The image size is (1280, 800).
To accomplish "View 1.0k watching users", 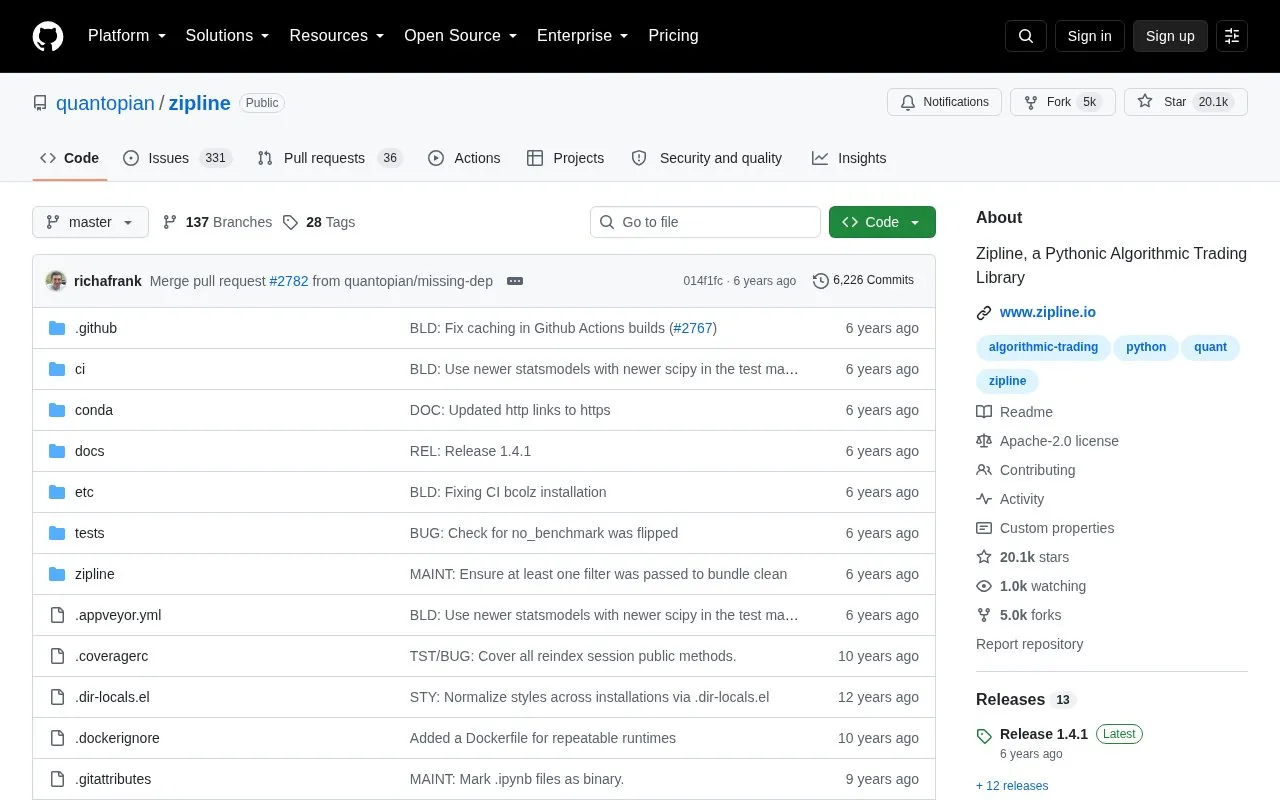I will click(x=1031, y=586).
